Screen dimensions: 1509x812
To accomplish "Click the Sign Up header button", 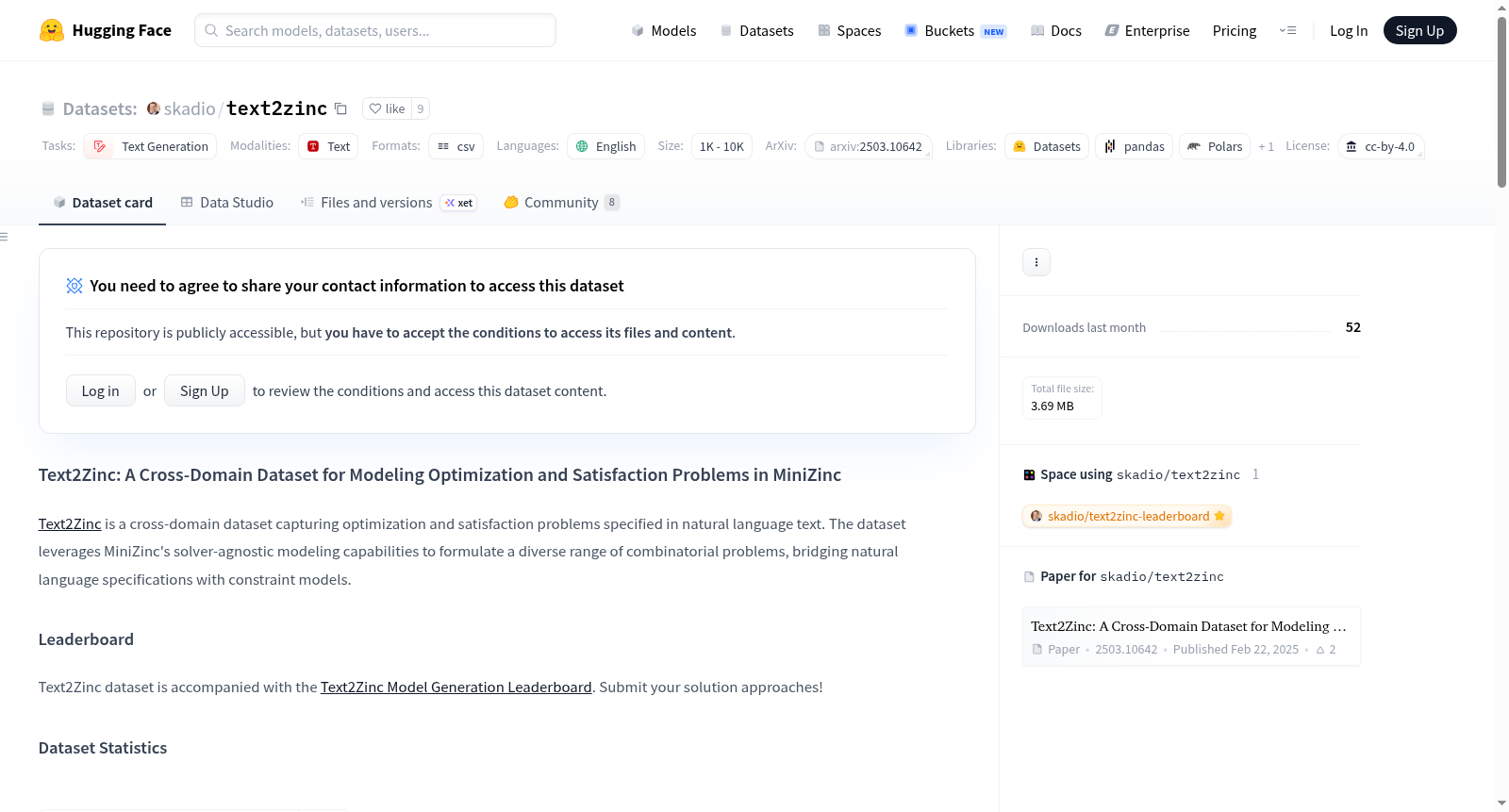I will point(1419,30).
